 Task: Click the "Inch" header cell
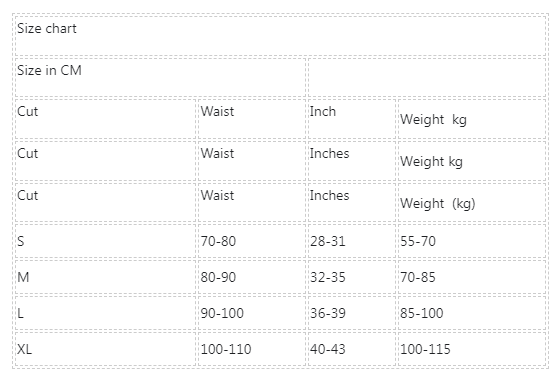(x=352, y=118)
